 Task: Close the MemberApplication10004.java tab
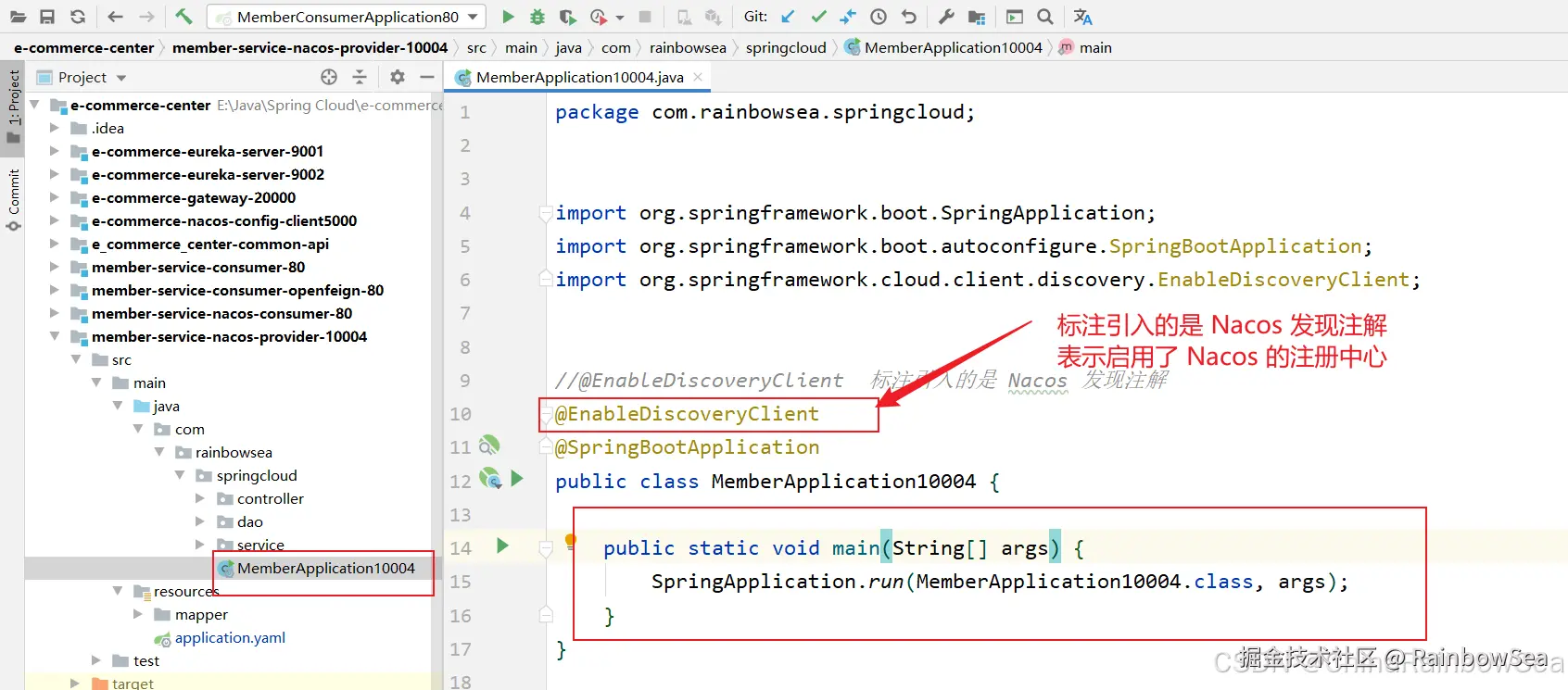(x=698, y=77)
